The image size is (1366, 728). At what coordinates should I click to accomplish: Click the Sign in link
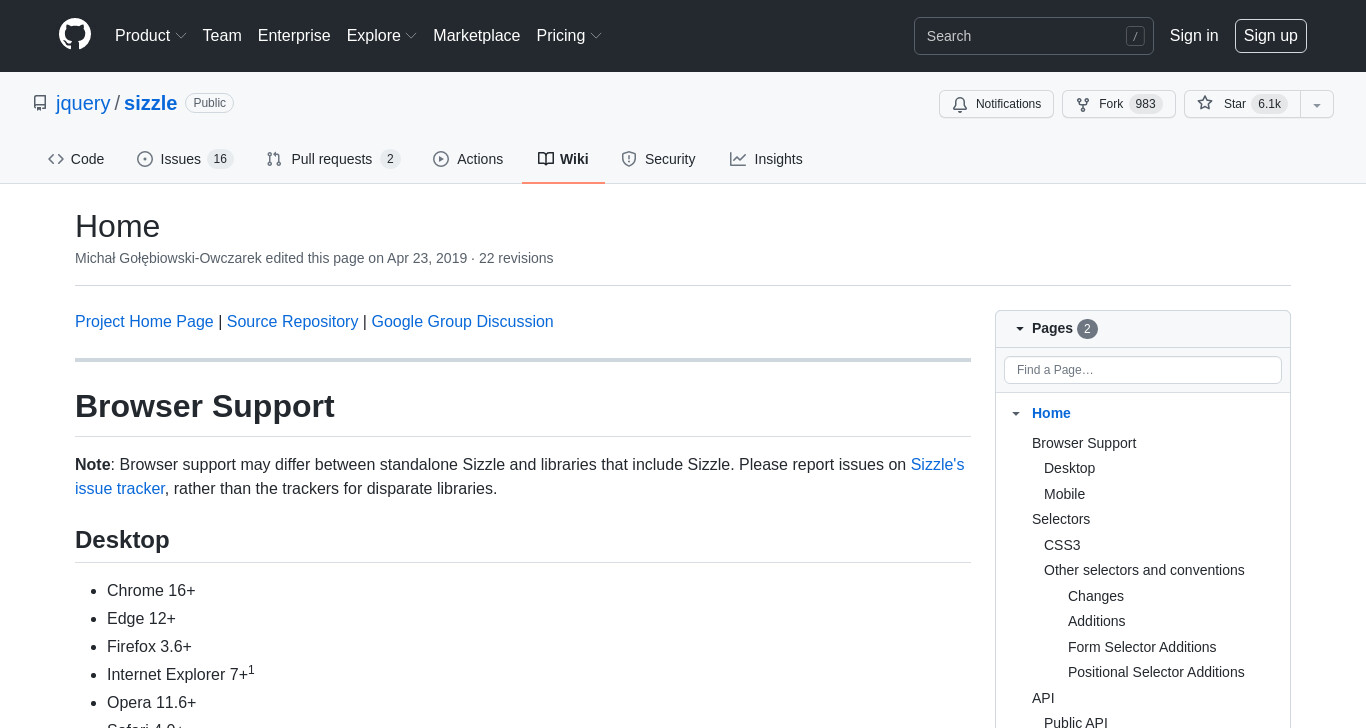coord(1194,36)
